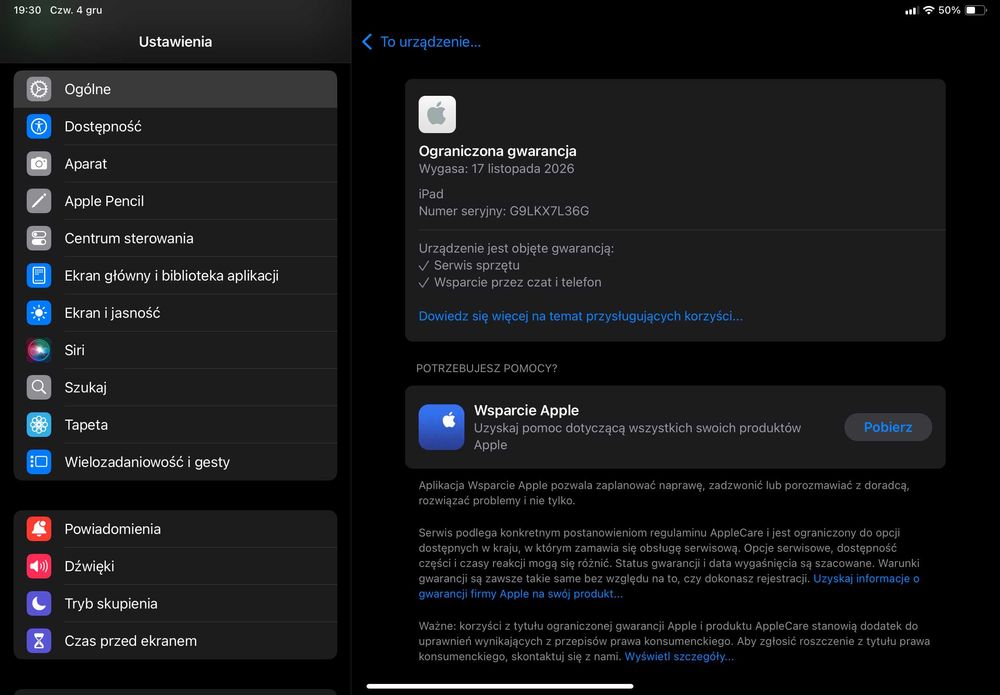Image resolution: width=1000 pixels, height=695 pixels.
Task: Select Ogólne in settings sidebar
Action: [x=175, y=89]
